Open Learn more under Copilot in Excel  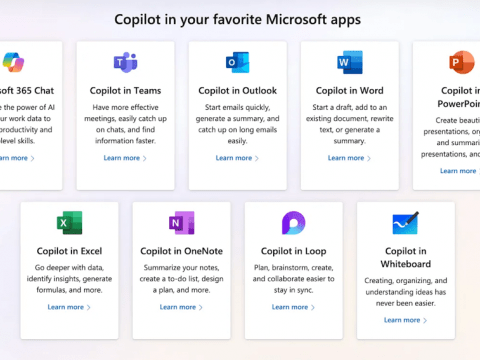[x=69, y=307]
